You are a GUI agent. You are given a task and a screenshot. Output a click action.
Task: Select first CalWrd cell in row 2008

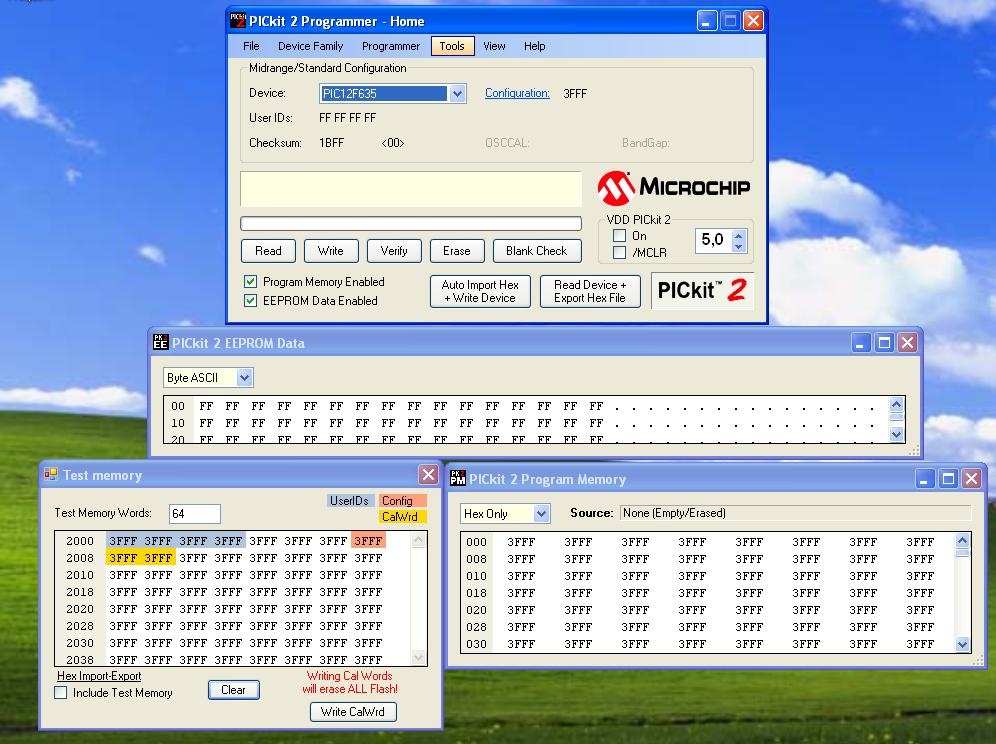(123, 558)
